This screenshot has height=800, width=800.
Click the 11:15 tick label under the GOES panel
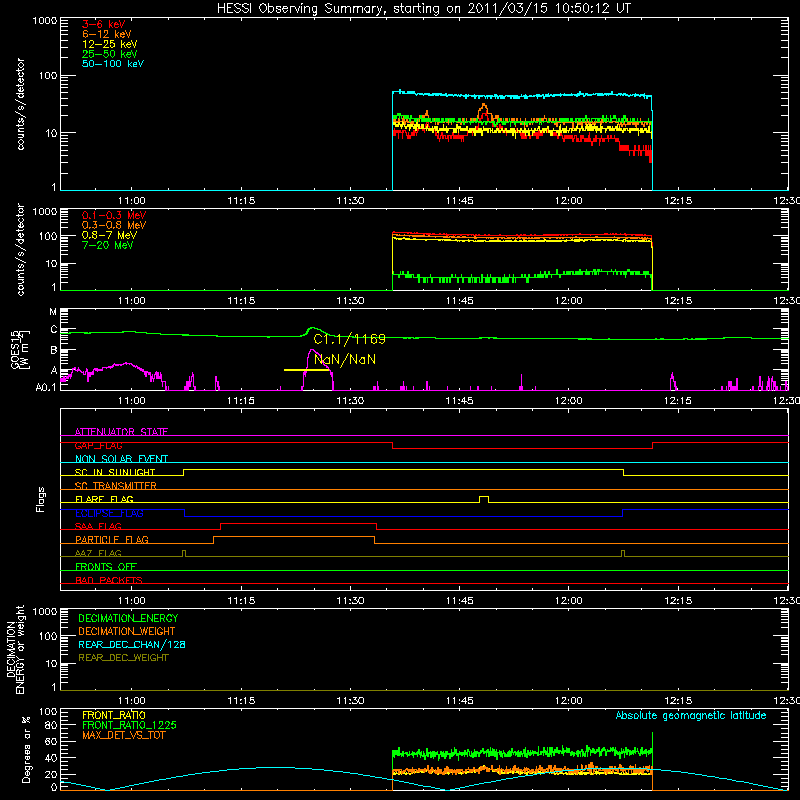click(x=241, y=401)
